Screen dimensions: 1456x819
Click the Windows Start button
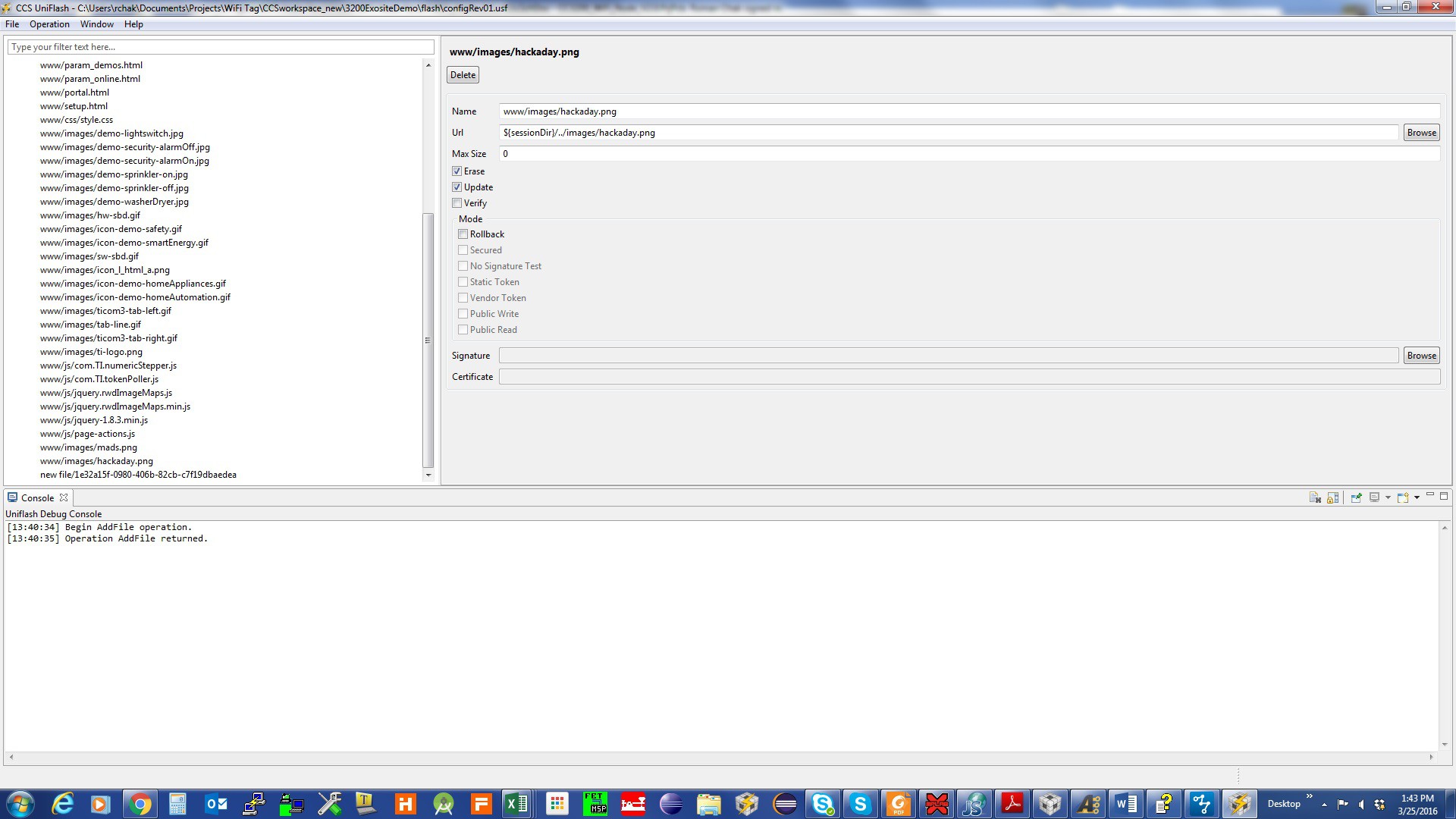20,804
